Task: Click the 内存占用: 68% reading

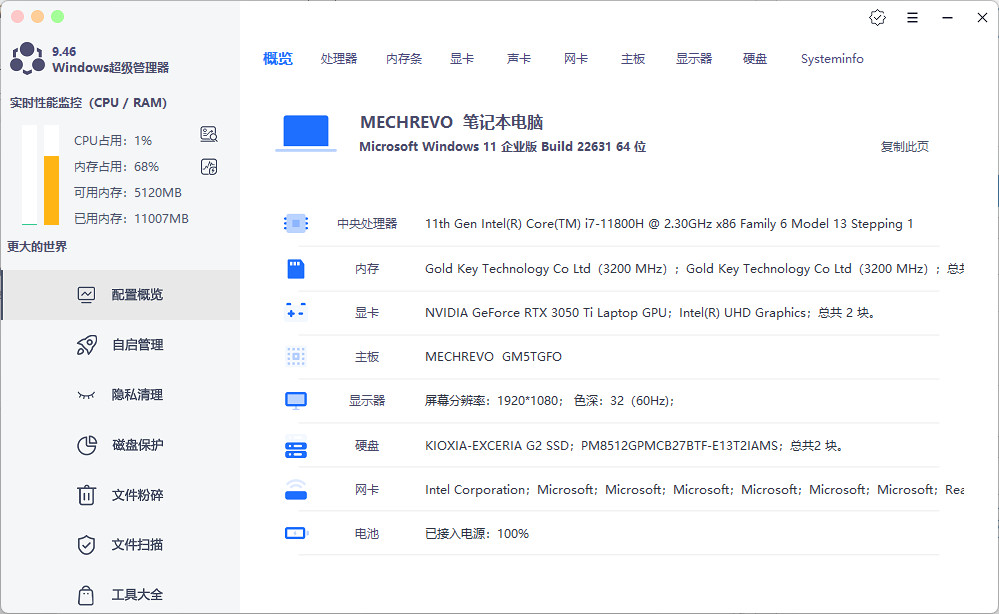Action: (117, 167)
